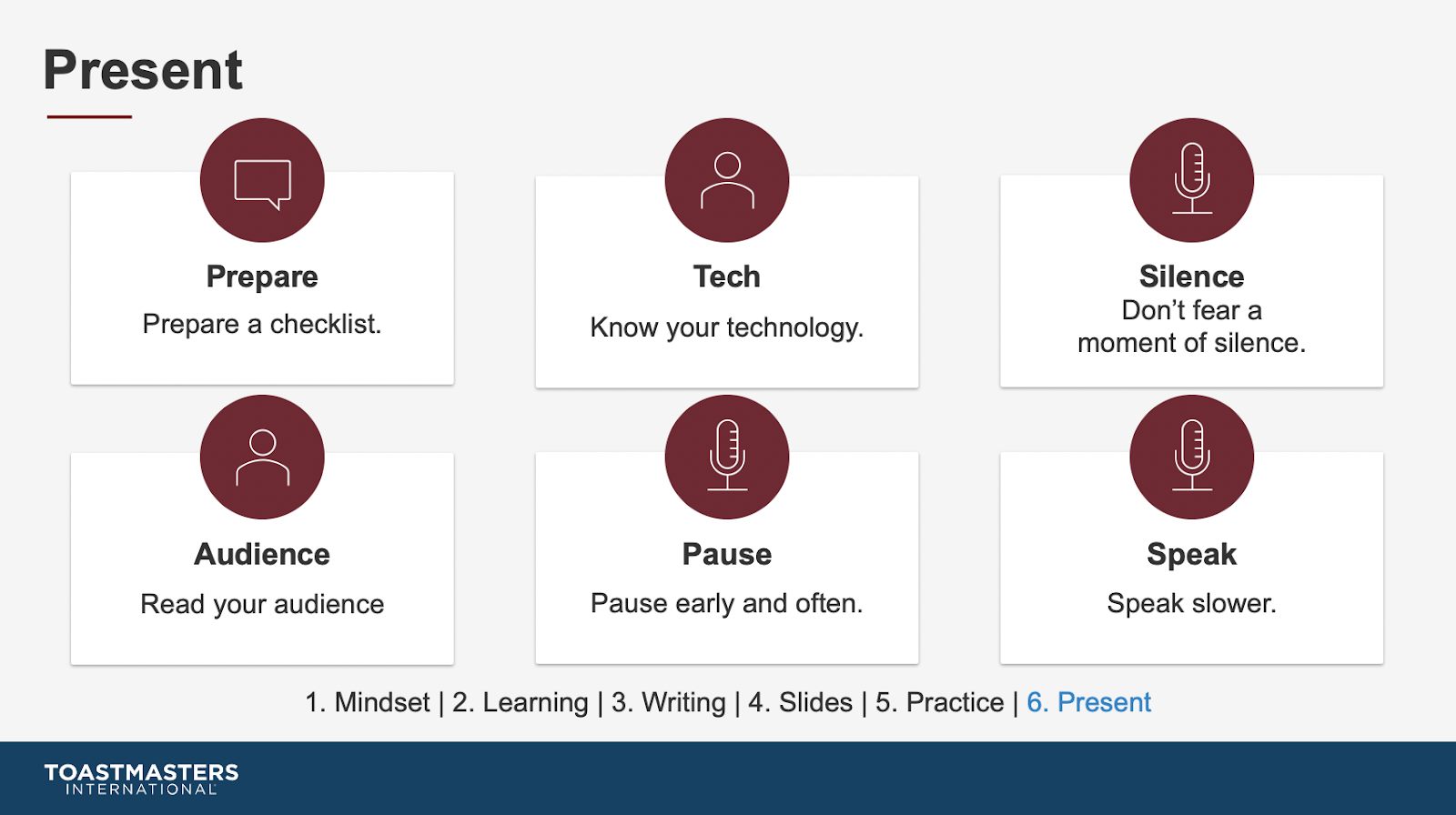
Task: Click the 'Prepare a checklist.' text
Action: (x=262, y=324)
